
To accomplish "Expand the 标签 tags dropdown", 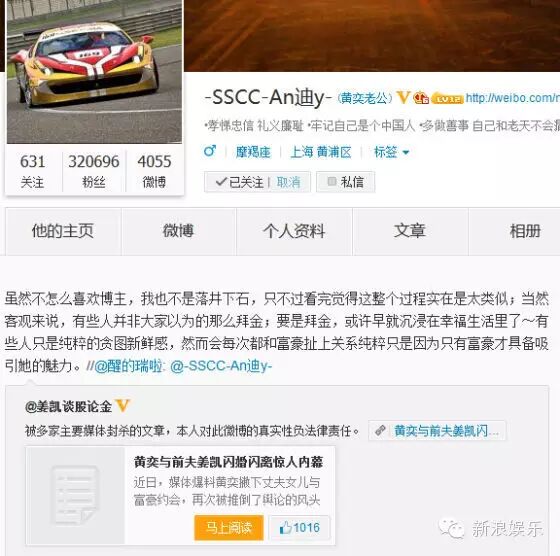I will [391, 152].
